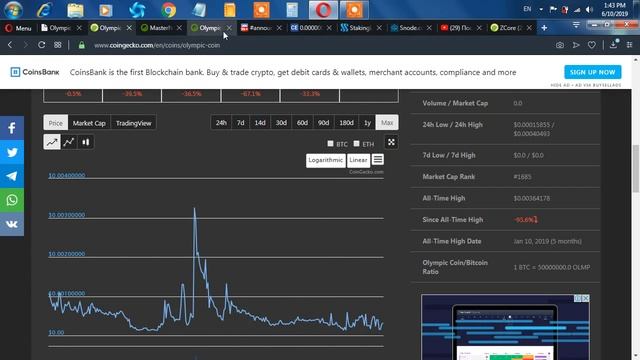Click EN language indicator in tray
This screenshot has height=360, width=640.
coord(527,9)
